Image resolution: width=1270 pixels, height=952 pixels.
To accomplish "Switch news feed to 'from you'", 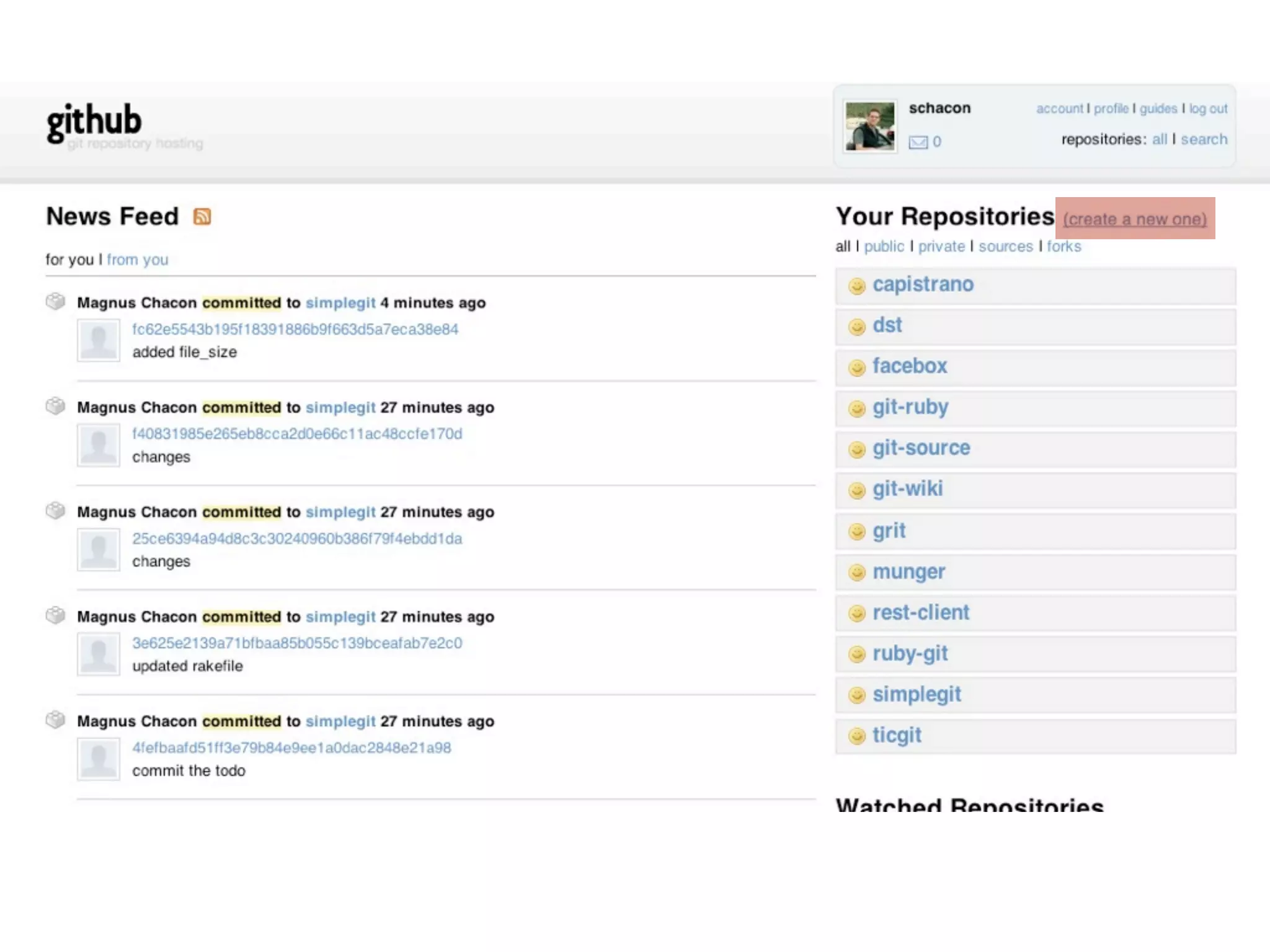I will (x=137, y=260).
